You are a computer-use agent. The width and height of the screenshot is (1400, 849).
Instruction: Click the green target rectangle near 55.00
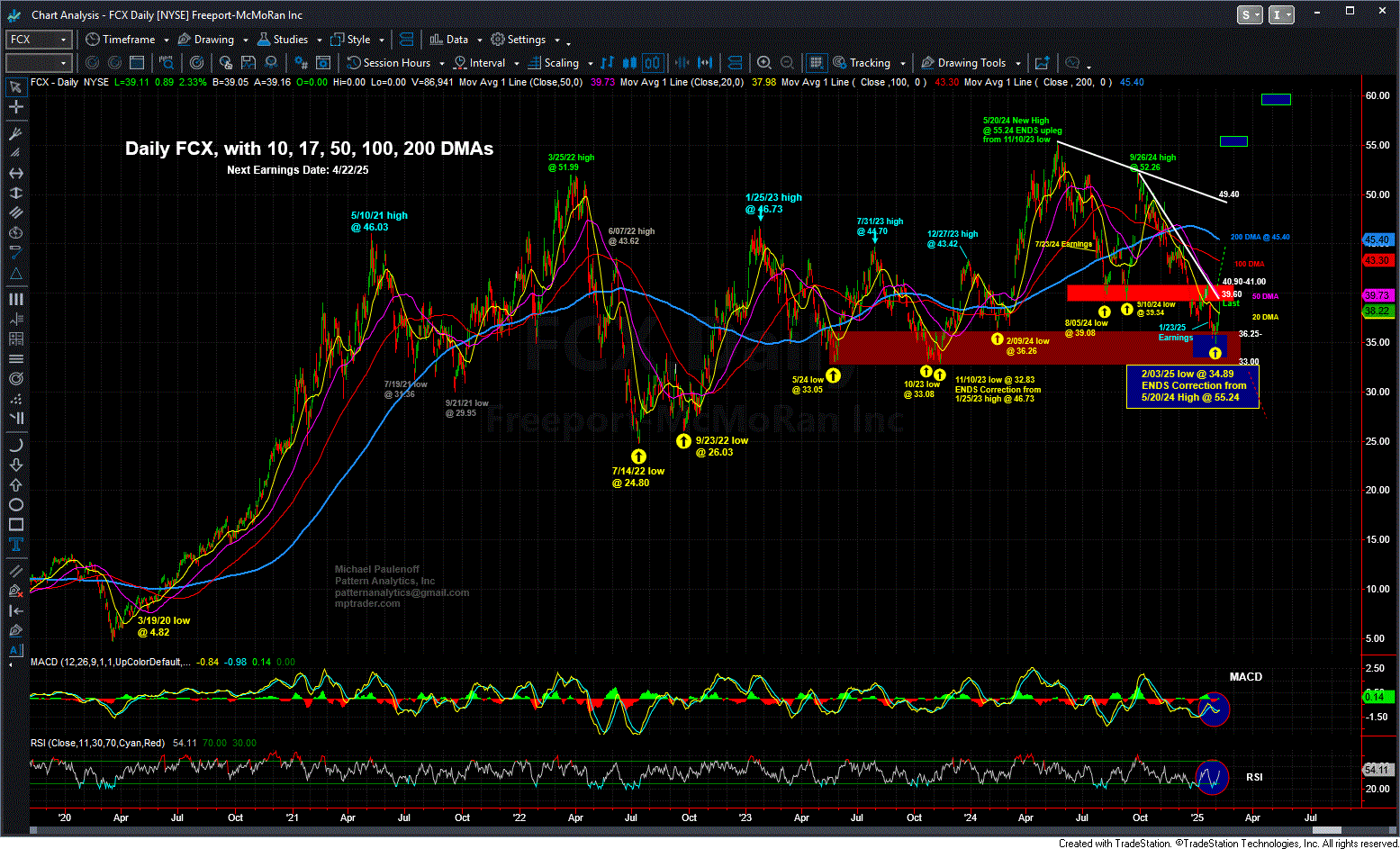[x=1233, y=140]
